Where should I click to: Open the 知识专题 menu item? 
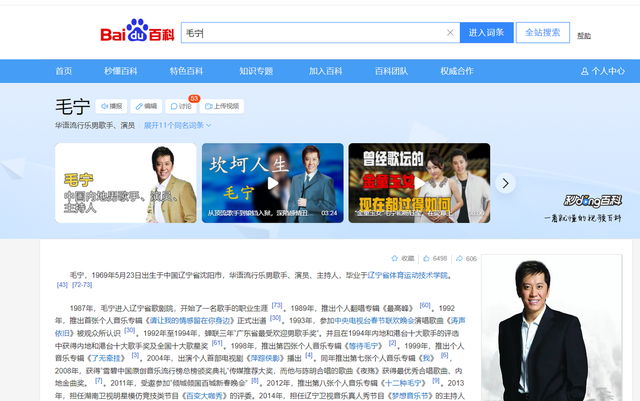(256, 71)
